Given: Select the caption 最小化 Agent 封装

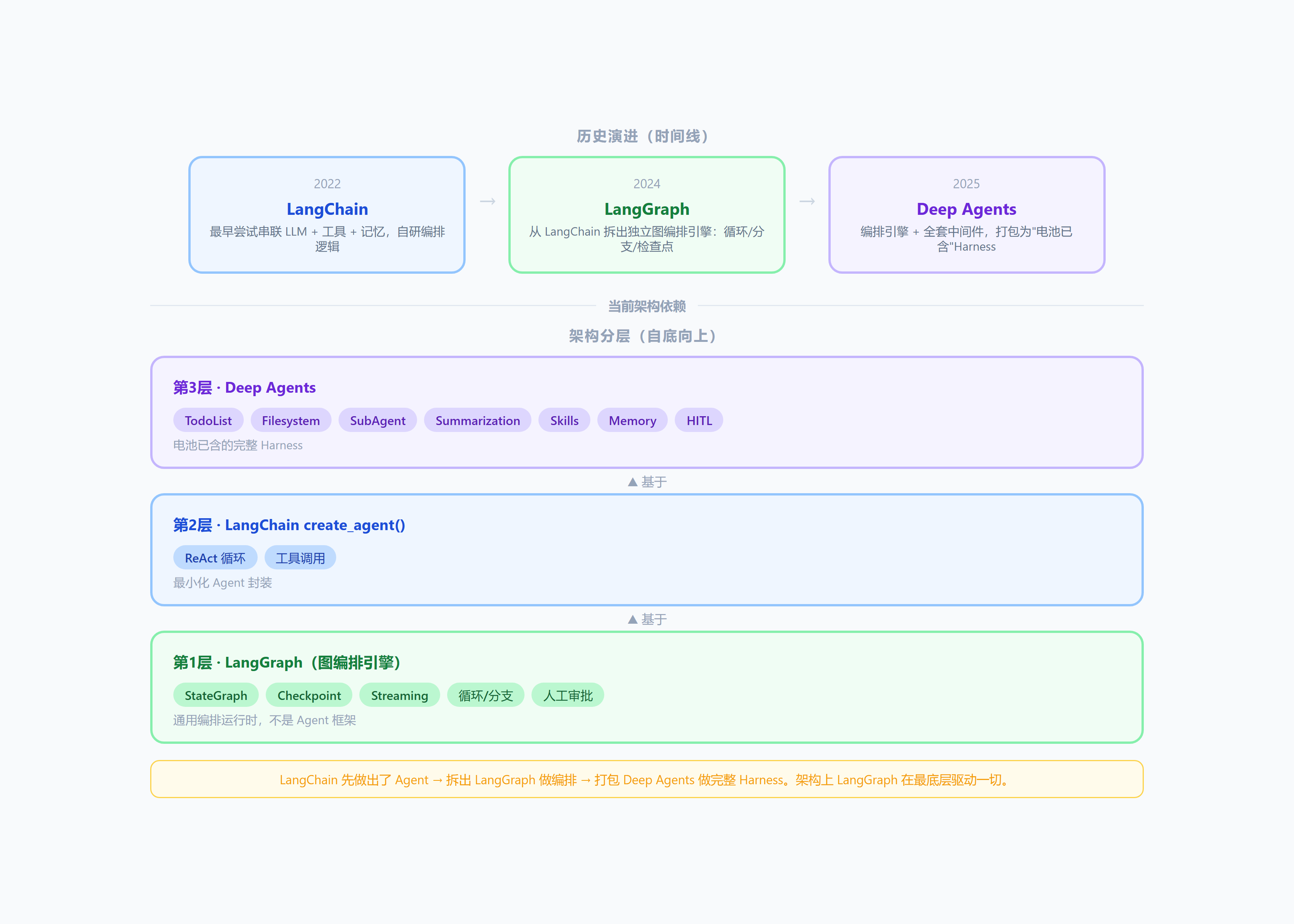Looking at the screenshot, I should pos(223,583).
